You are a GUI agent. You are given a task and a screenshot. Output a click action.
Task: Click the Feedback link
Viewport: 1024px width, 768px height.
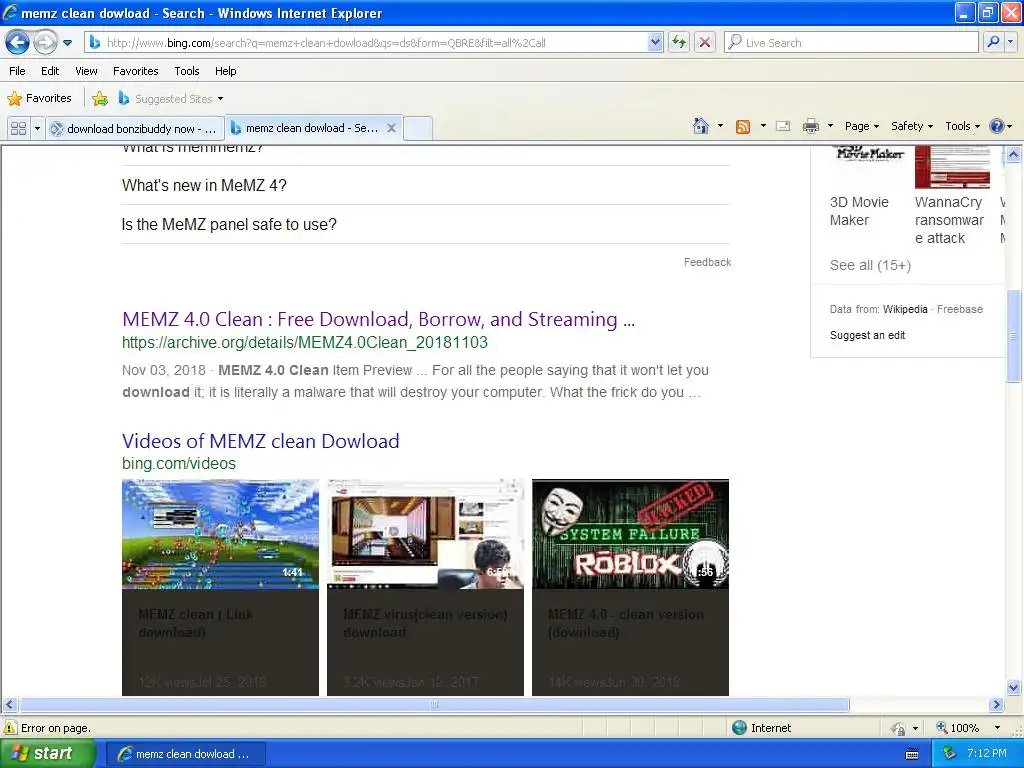(707, 262)
